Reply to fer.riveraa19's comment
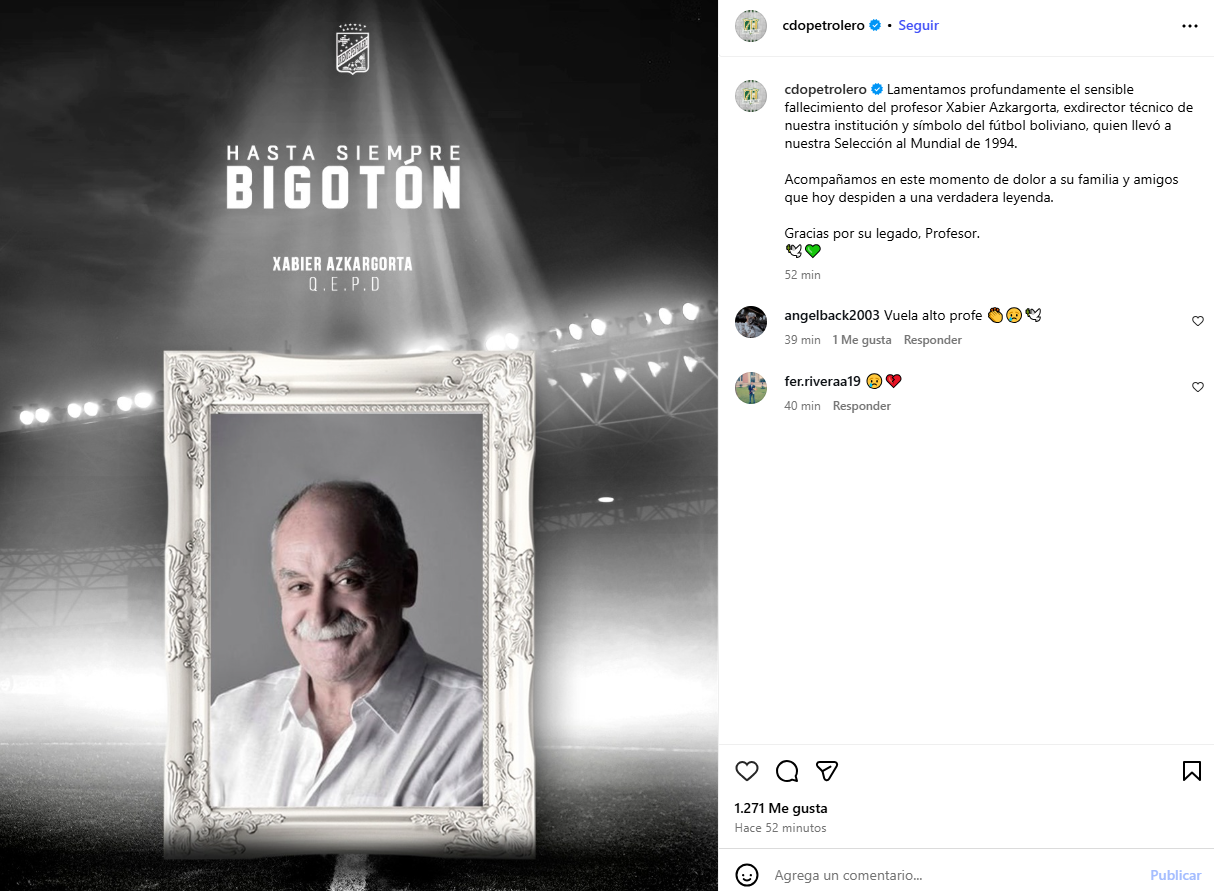The height and width of the screenshot is (891, 1214). (x=861, y=406)
